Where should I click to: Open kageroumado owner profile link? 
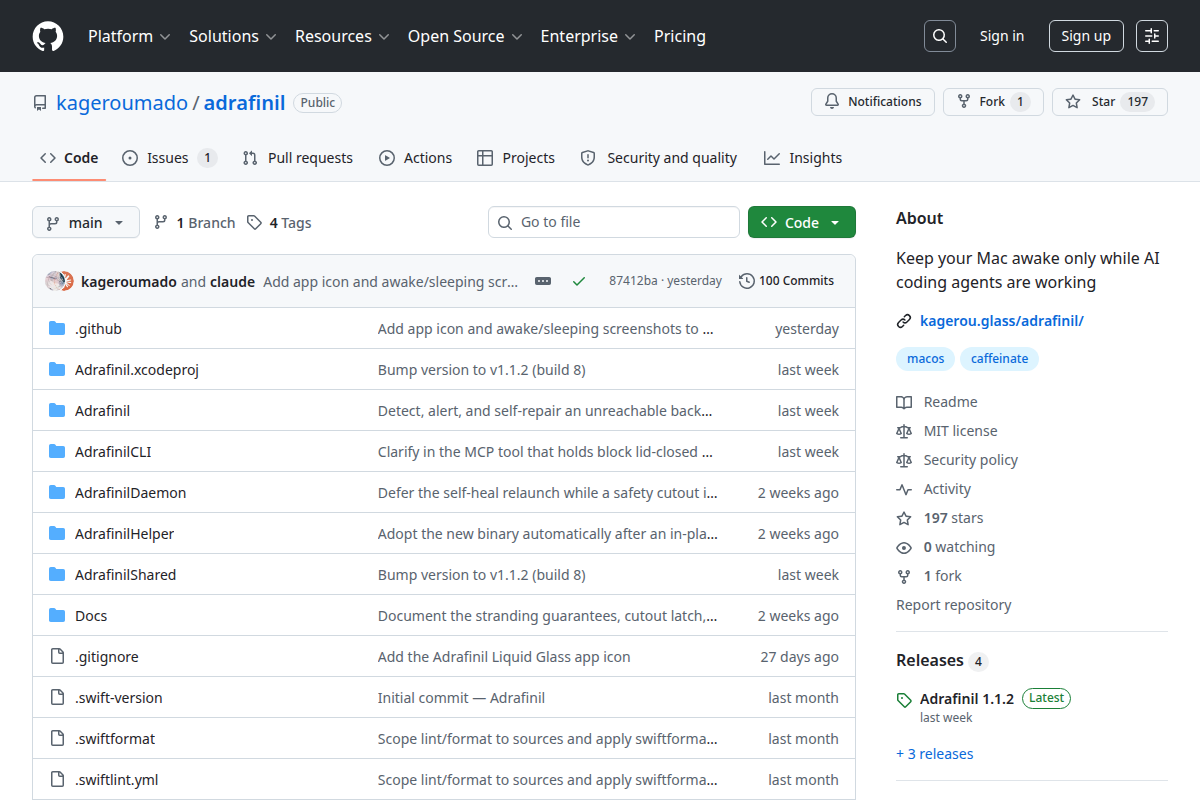coord(122,102)
